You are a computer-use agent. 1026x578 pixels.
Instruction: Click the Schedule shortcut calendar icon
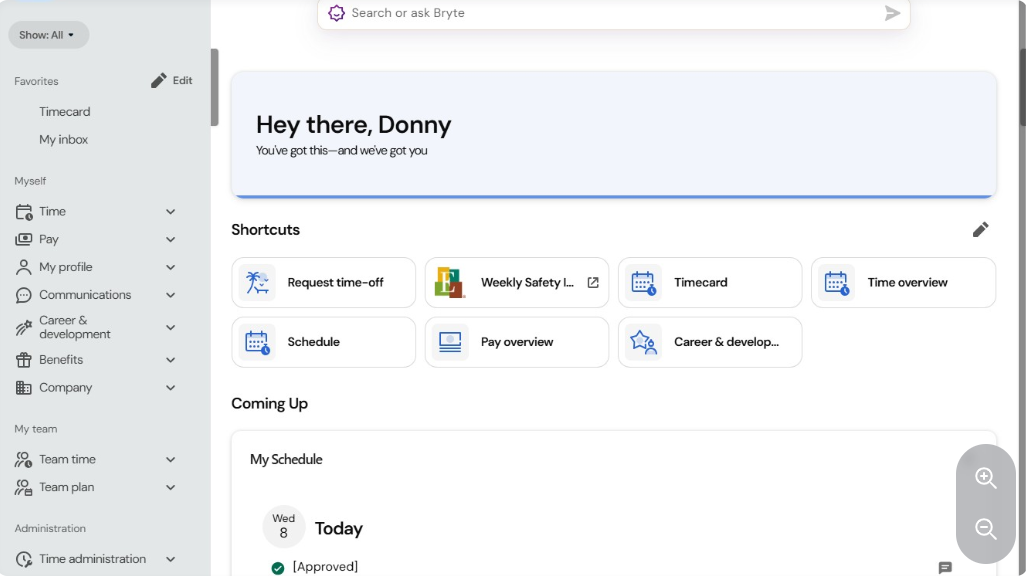256,342
